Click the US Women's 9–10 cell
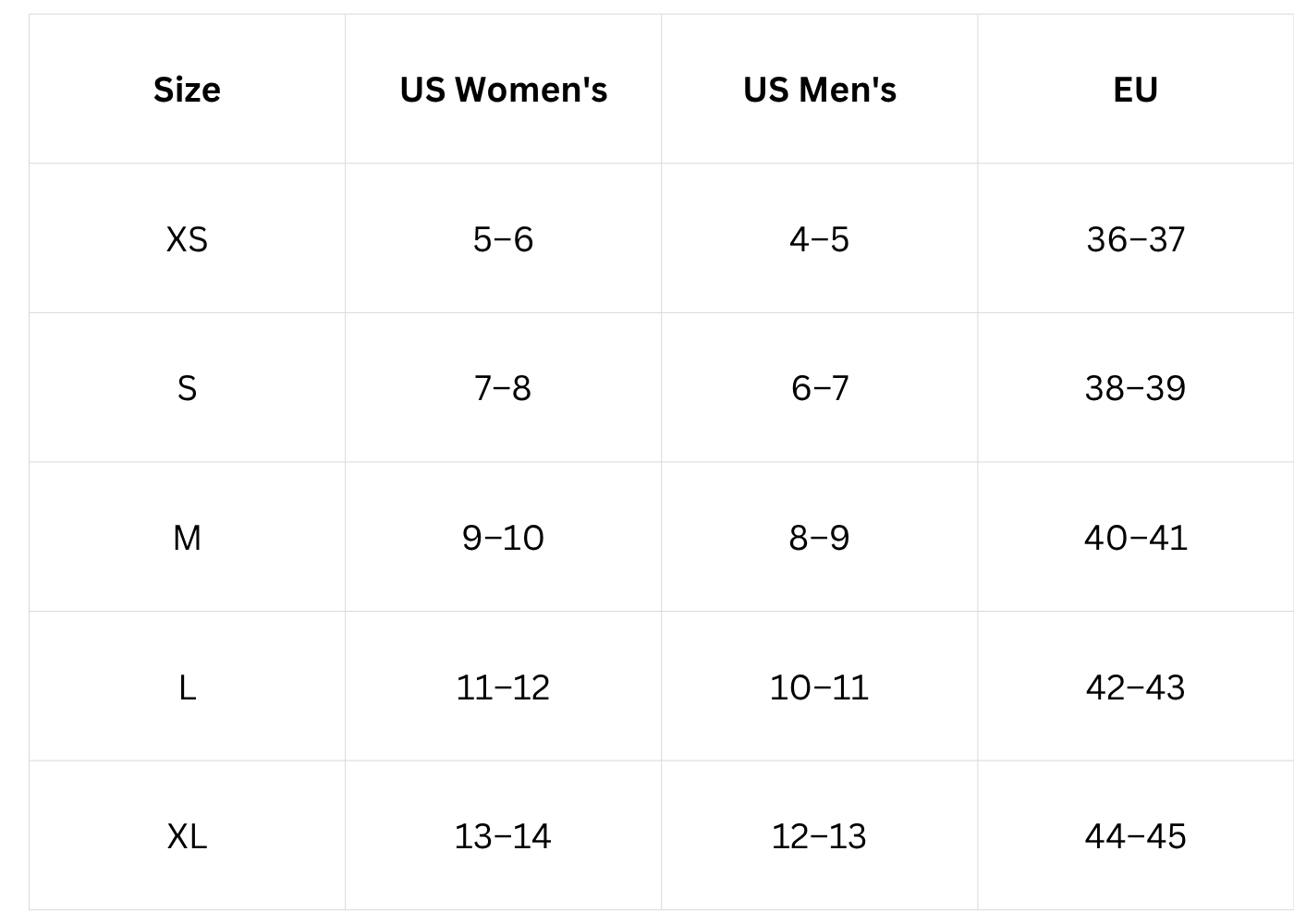This screenshot has height=924, width=1294. [504, 538]
